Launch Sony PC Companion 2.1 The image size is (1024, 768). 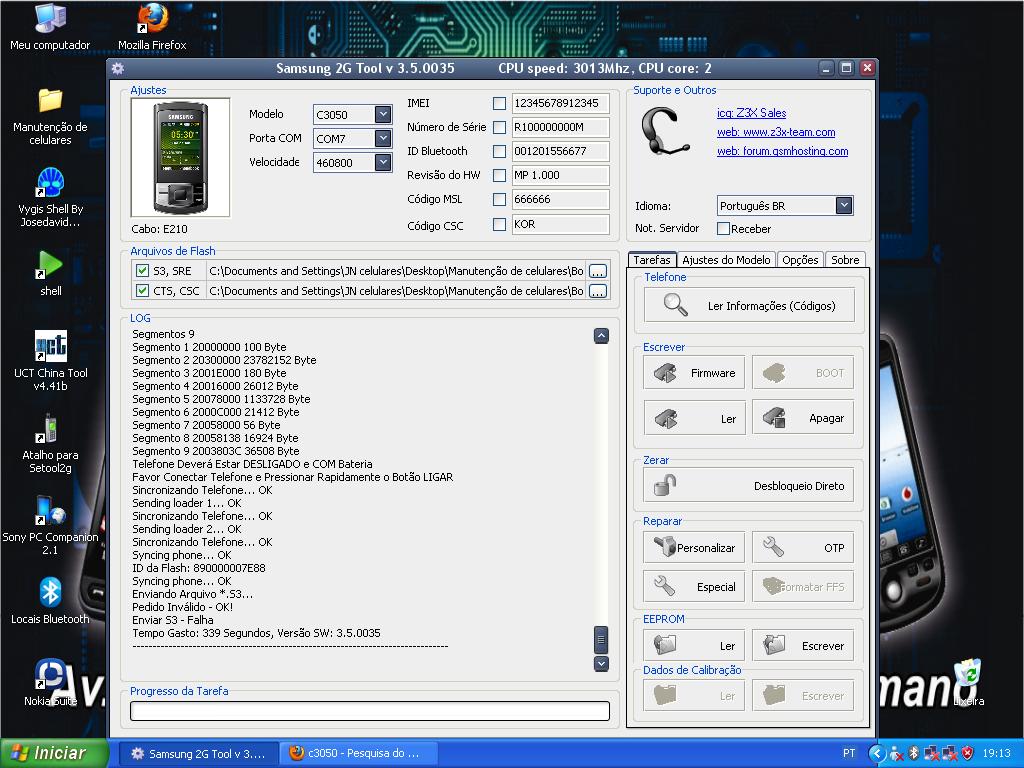tap(50, 525)
